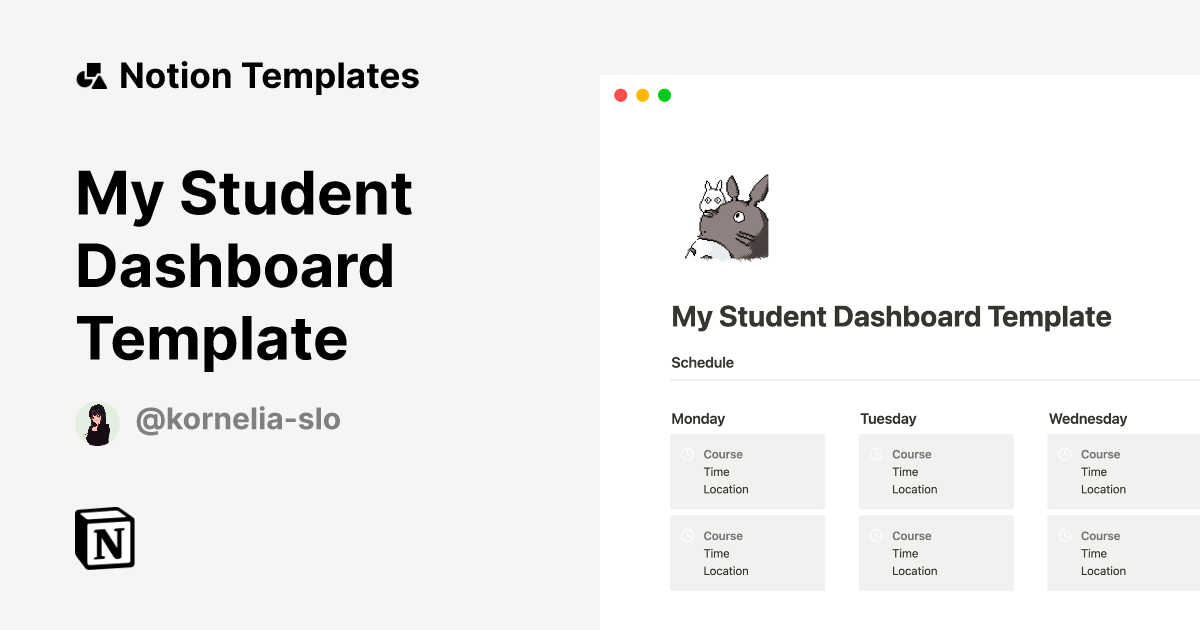Click the clock icon on Wednesday's second course card
This screenshot has height=630, width=1200.
[x=1065, y=535]
